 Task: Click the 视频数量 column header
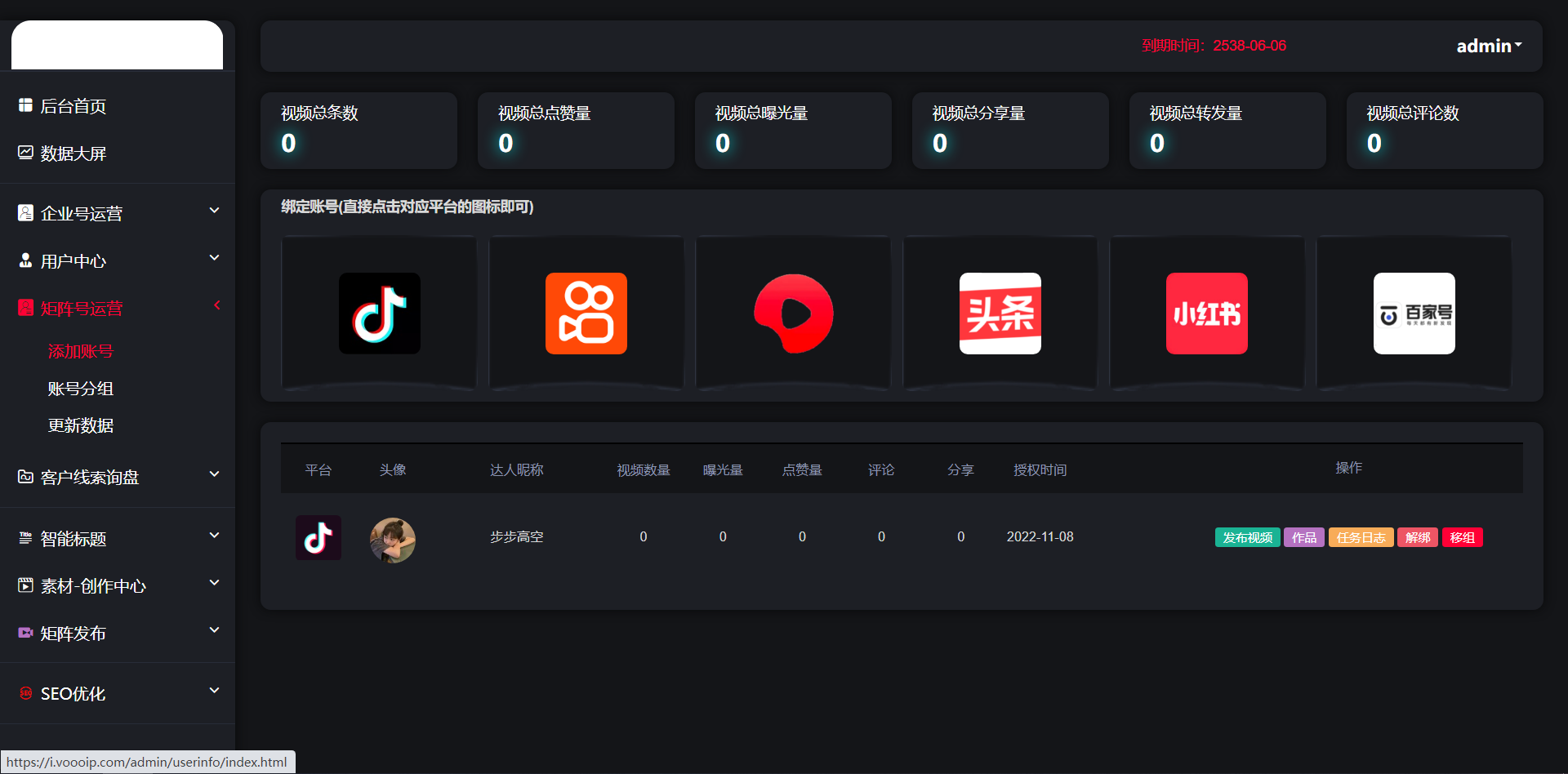[644, 469]
